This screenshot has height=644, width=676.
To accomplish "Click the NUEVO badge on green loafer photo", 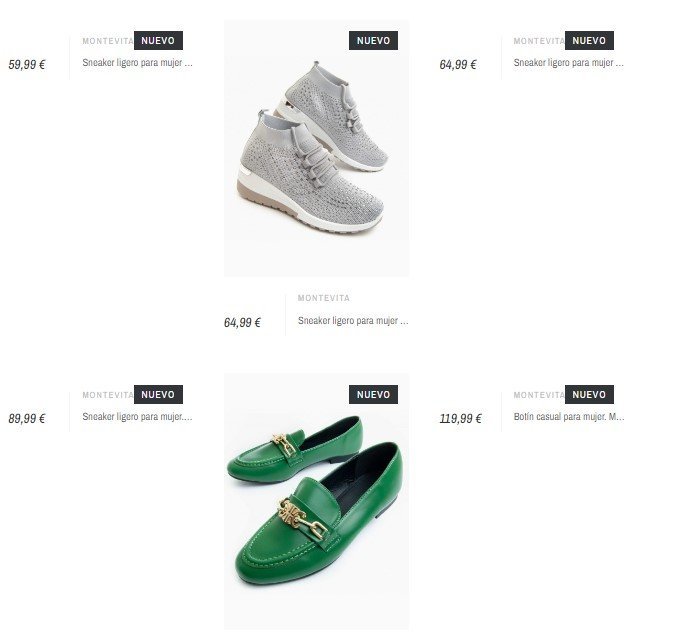I will pyautogui.click(x=373, y=394).
